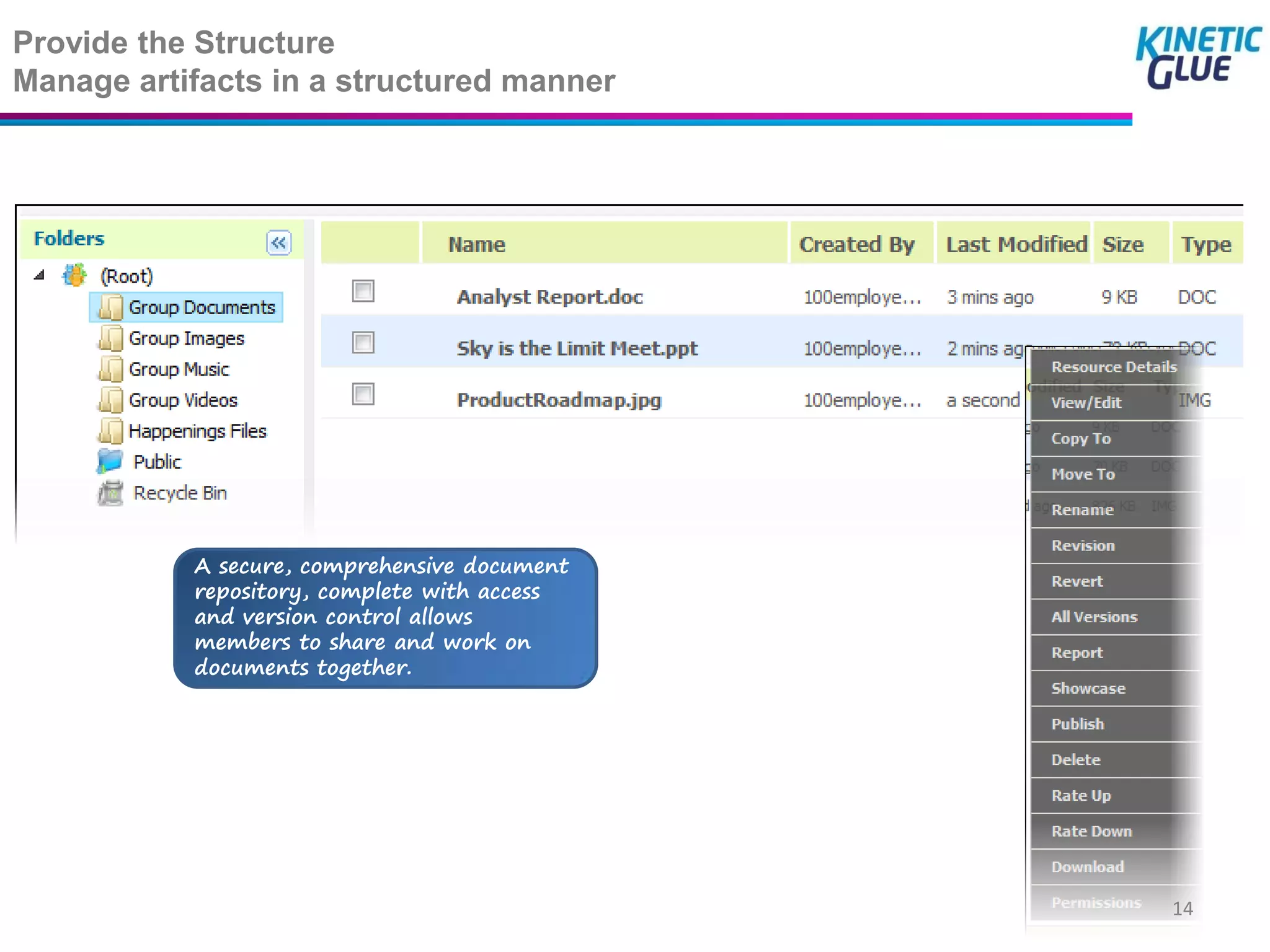This screenshot has height=952, width=1270.
Task: Select Showcase in context menu
Action: tap(1115, 689)
